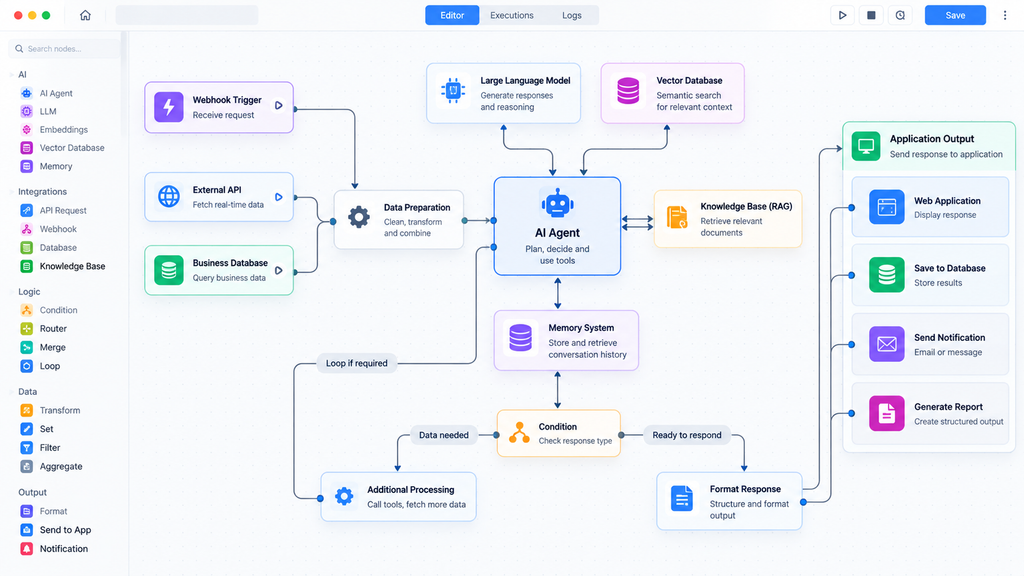This screenshot has height=576, width=1024.
Task: Click the Data needed edge label
Action: (x=443, y=435)
